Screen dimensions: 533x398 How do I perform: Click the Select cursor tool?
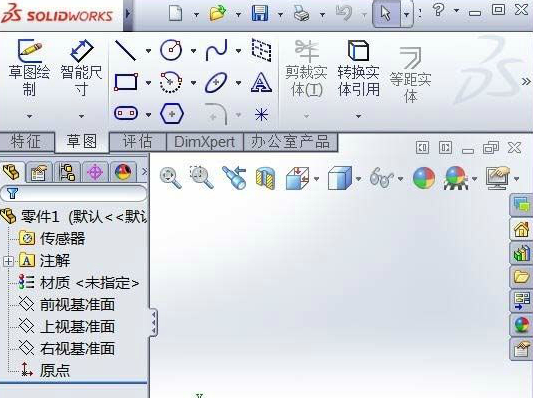386,14
